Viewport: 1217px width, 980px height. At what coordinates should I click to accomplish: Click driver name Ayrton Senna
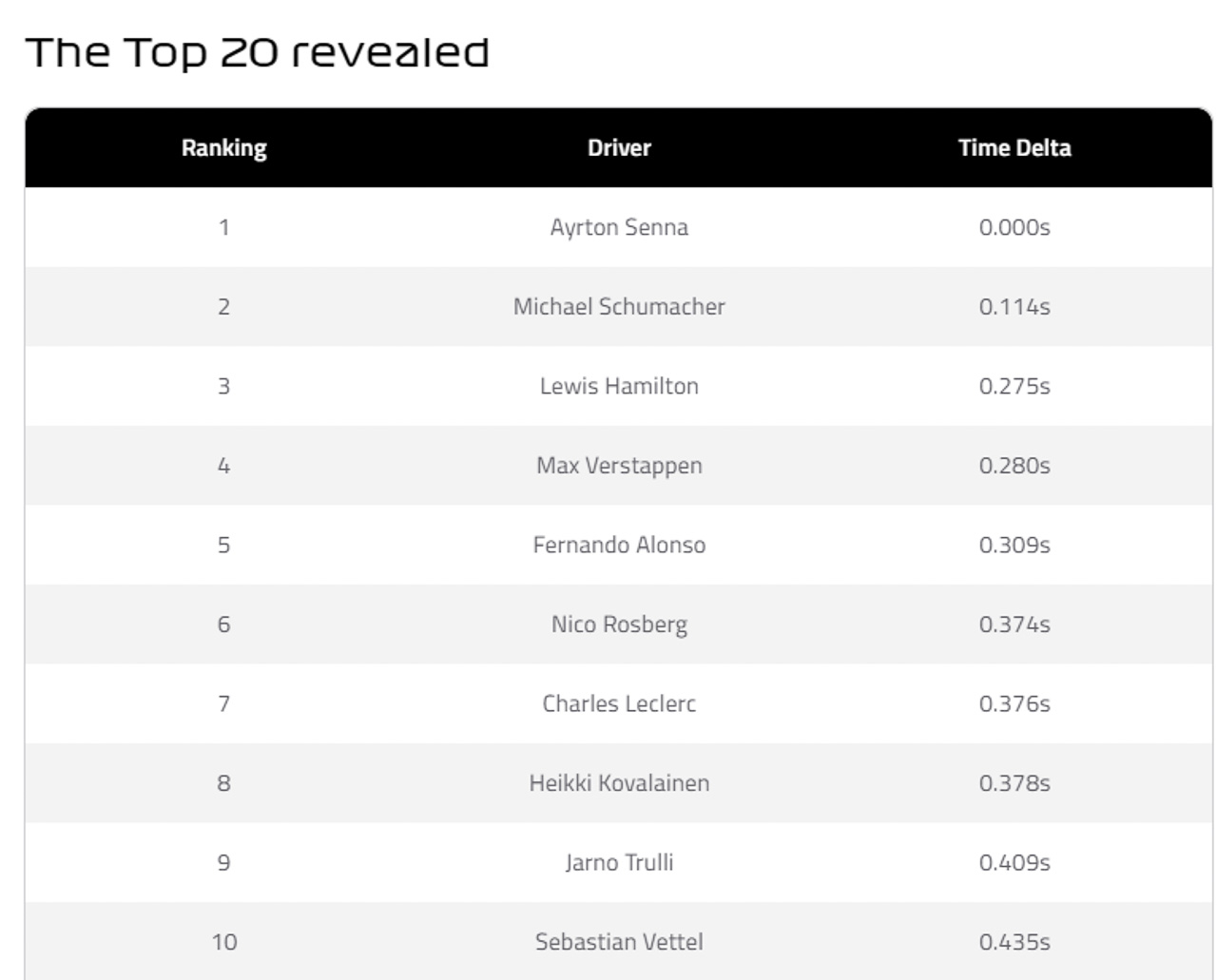(619, 227)
